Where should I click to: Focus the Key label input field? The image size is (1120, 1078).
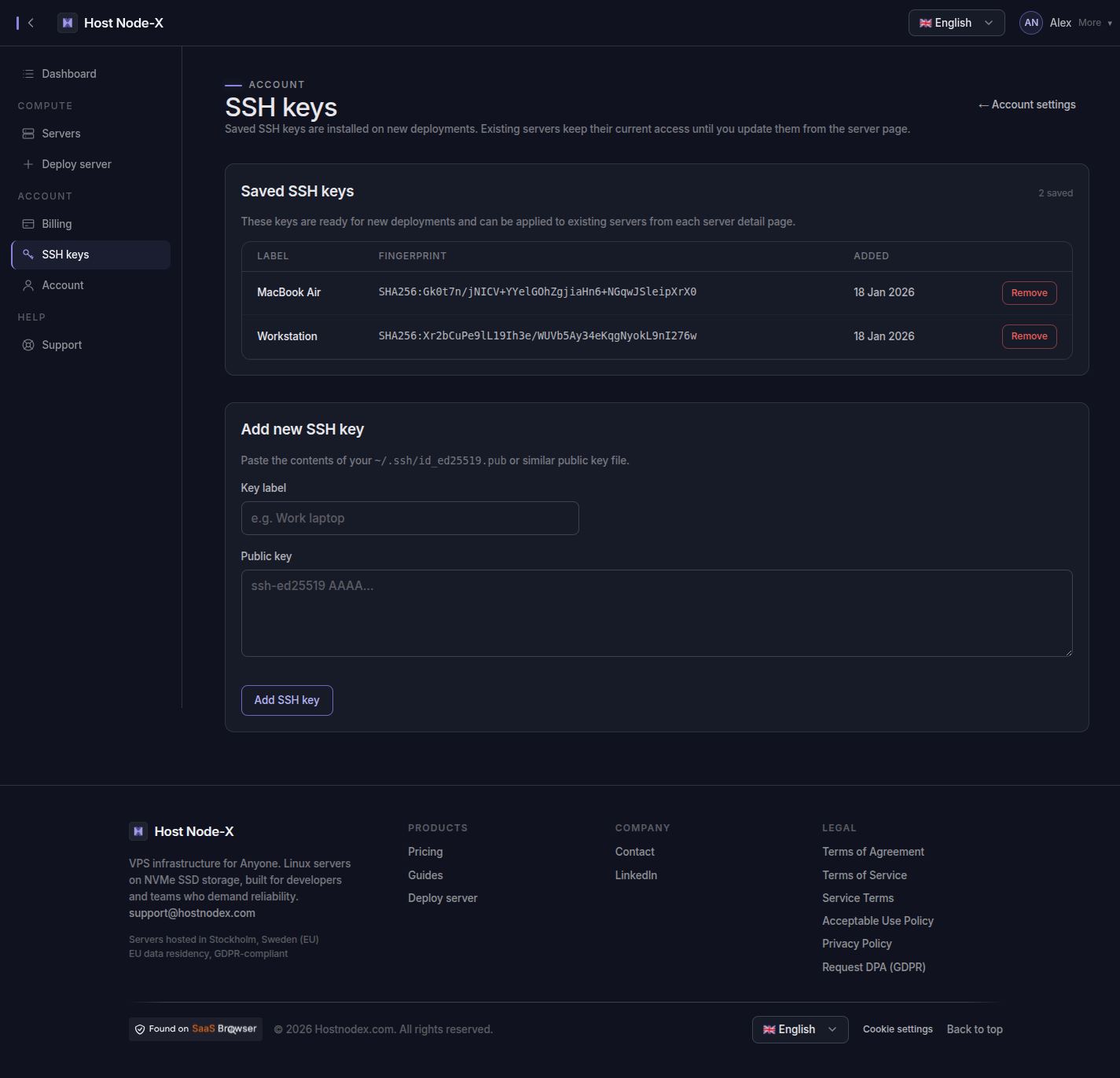[x=410, y=519]
